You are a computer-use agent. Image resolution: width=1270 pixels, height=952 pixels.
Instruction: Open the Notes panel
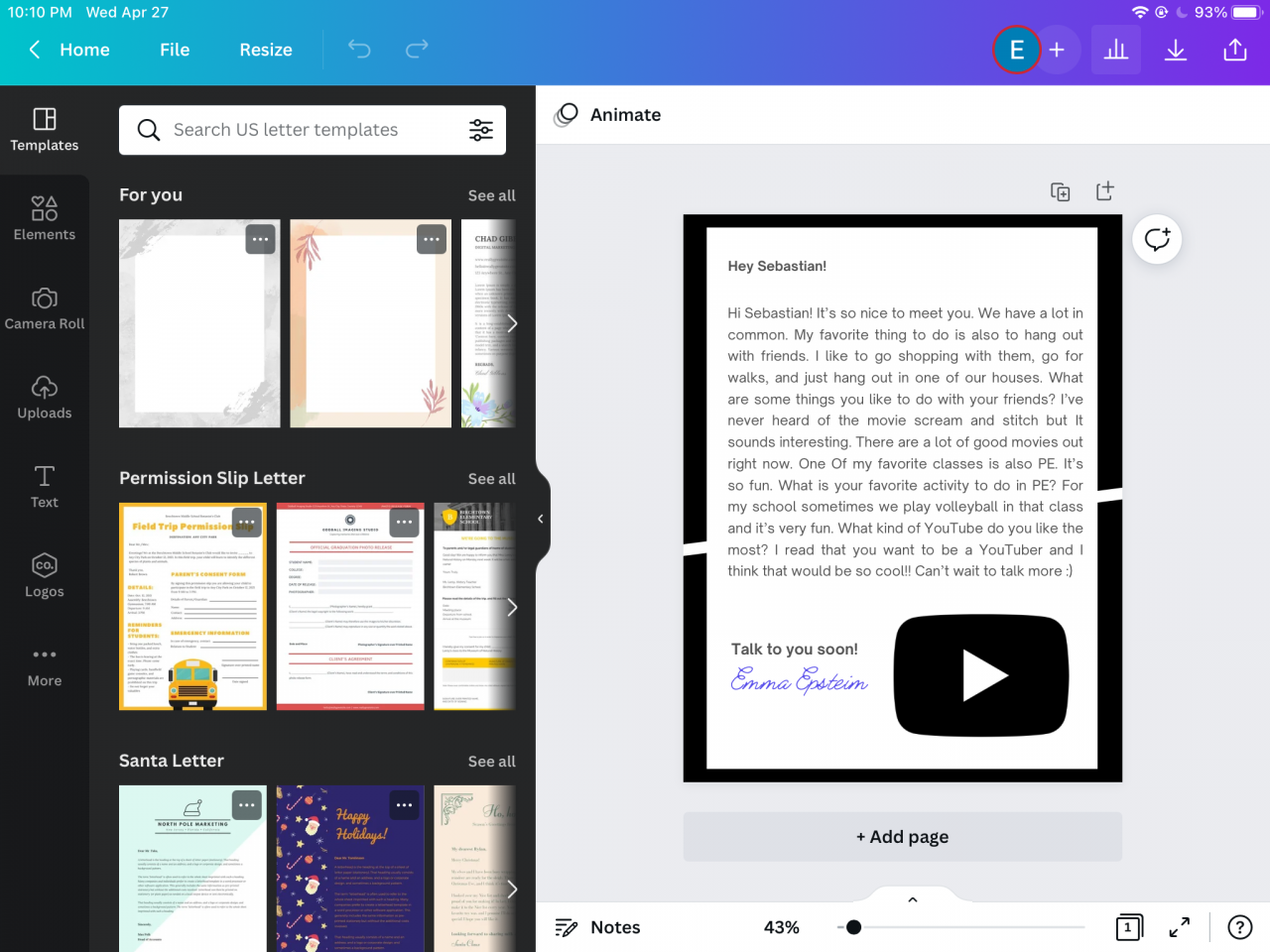(x=598, y=927)
